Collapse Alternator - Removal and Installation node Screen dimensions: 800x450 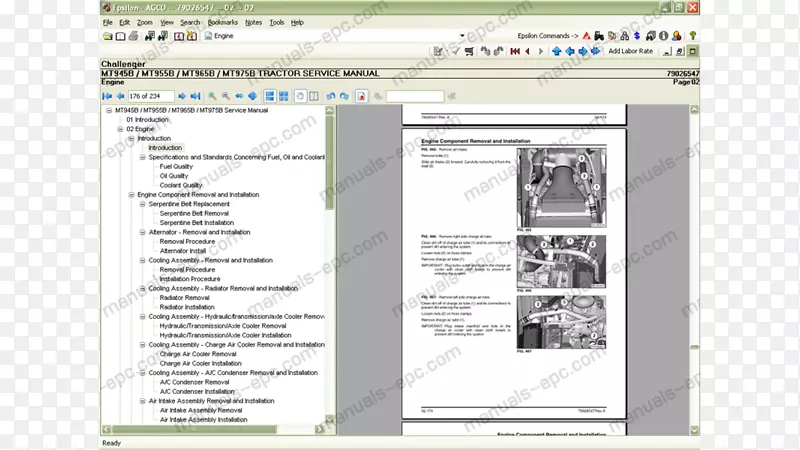(x=142, y=232)
